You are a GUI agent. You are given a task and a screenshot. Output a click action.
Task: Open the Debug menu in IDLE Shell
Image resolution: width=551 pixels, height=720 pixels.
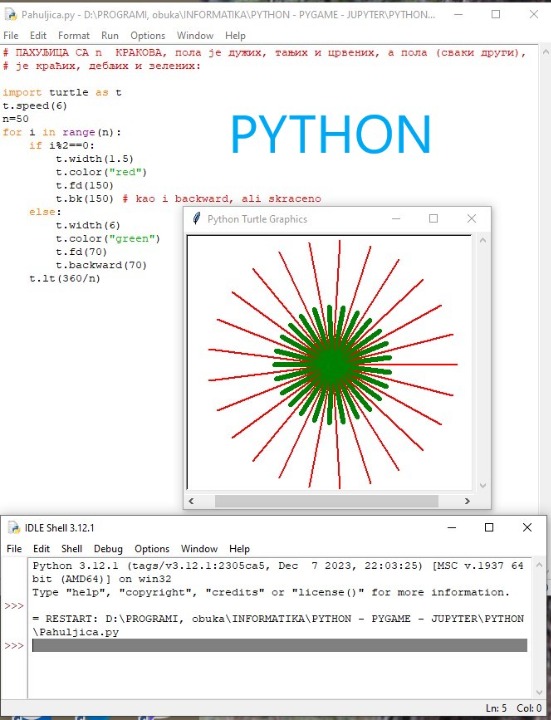tap(108, 549)
